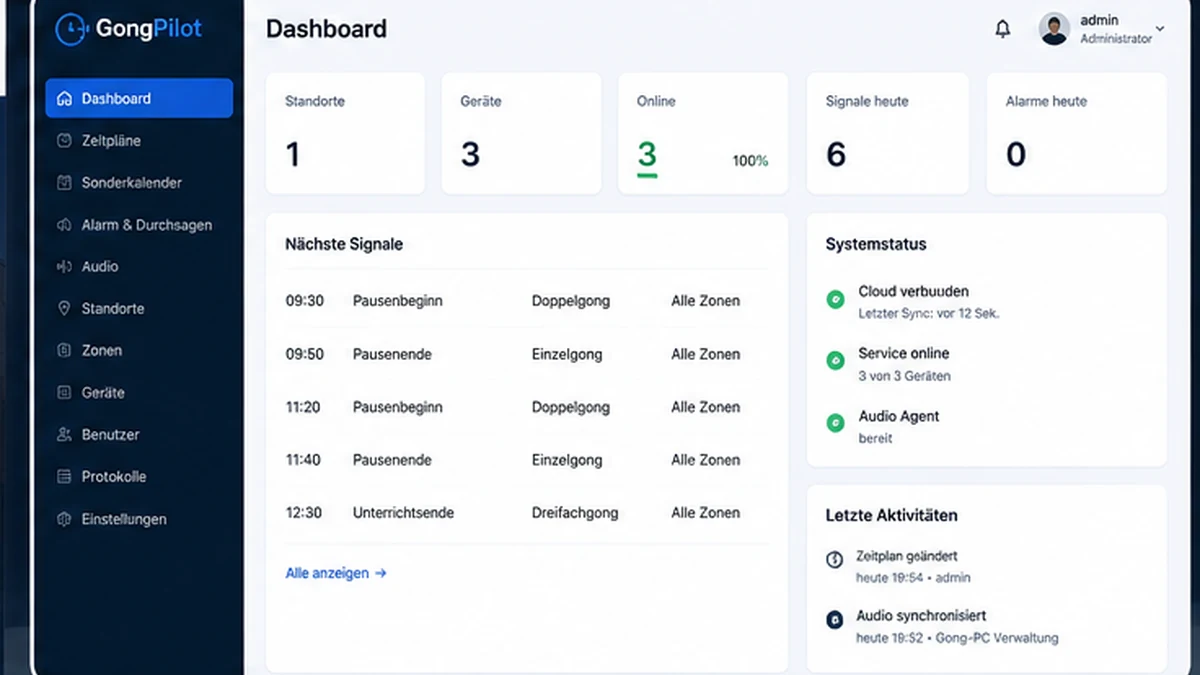This screenshot has width=1200, height=675.
Task: Select the 11:40 Pausenende signal row
Action: tap(526, 460)
